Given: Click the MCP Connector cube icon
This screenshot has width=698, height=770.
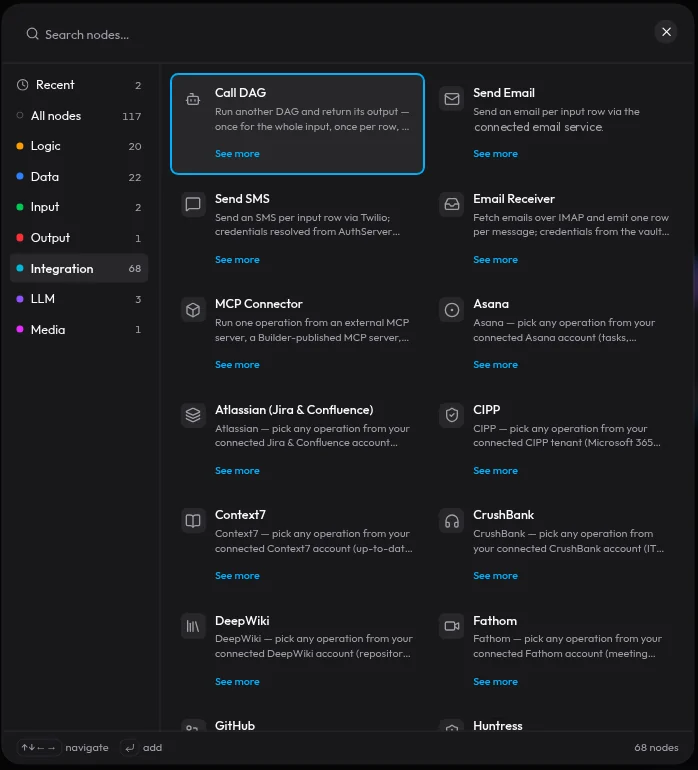Looking at the screenshot, I should (x=193, y=310).
